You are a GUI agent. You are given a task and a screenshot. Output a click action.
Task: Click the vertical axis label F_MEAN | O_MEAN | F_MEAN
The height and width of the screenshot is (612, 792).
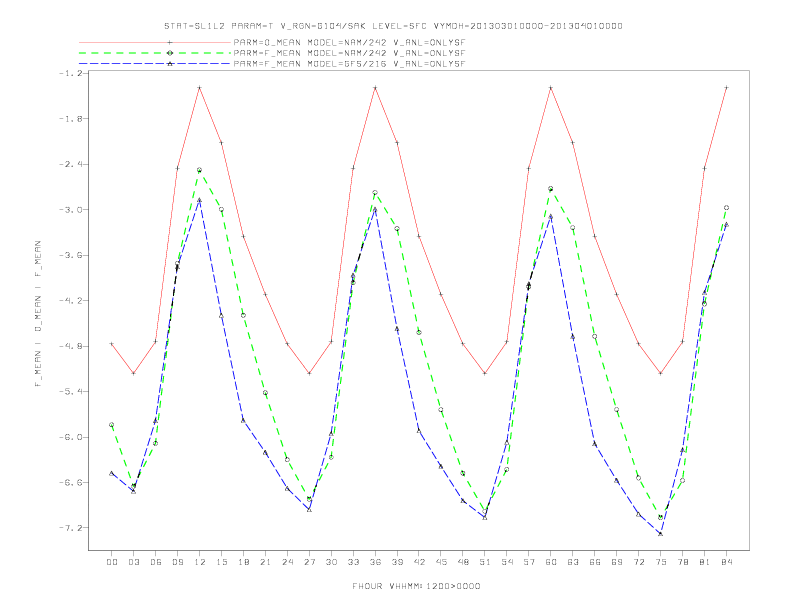point(37,314)
